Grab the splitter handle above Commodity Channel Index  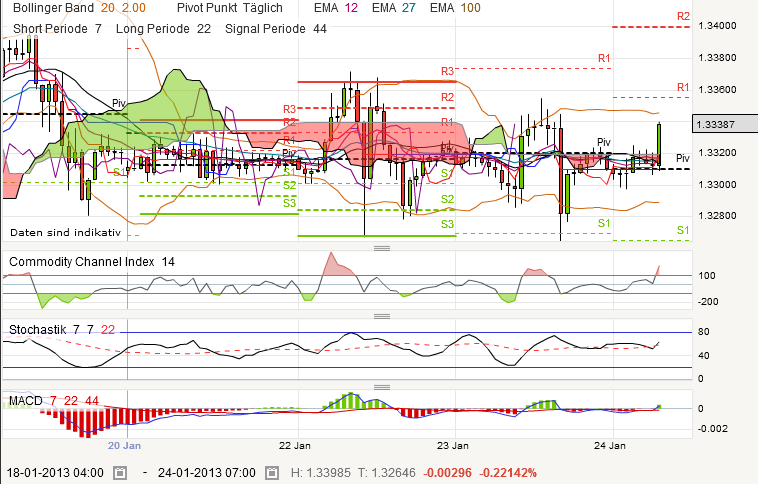tap(382, 249)
